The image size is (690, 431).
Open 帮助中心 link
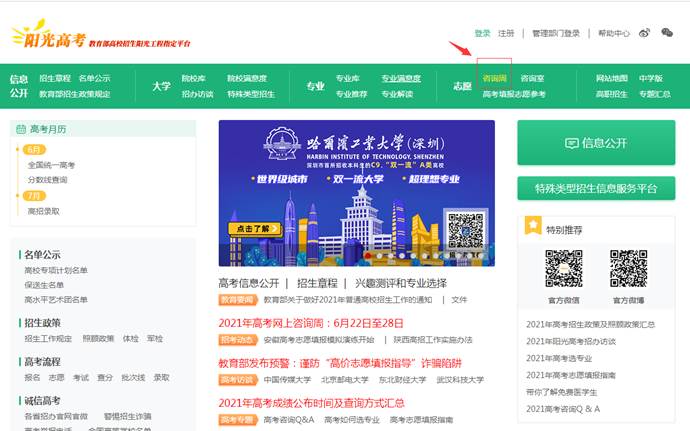pos(614,33)
